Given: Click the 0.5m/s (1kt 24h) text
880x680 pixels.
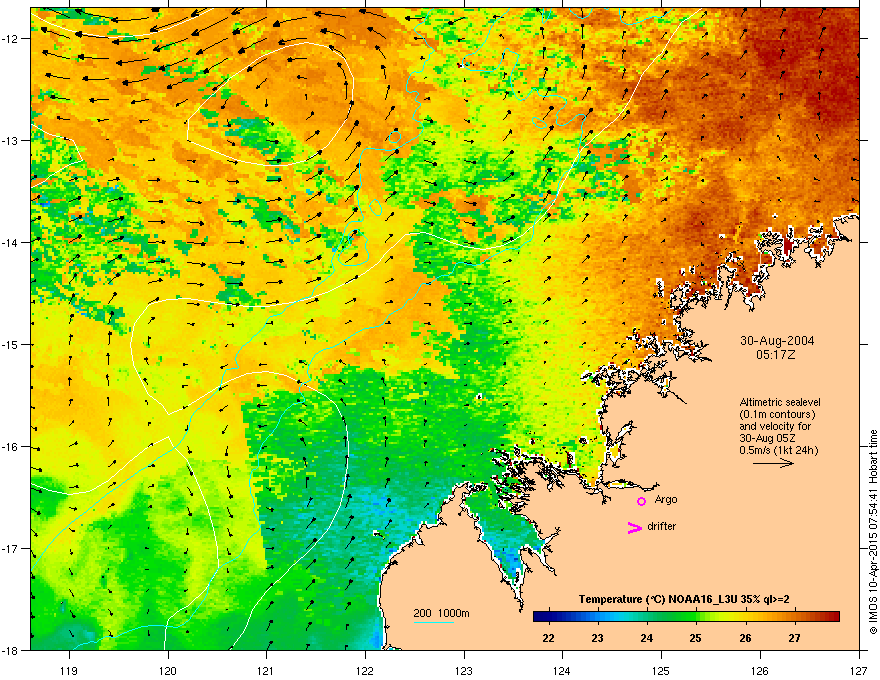Looking at the screenshot, I should 778,451.
